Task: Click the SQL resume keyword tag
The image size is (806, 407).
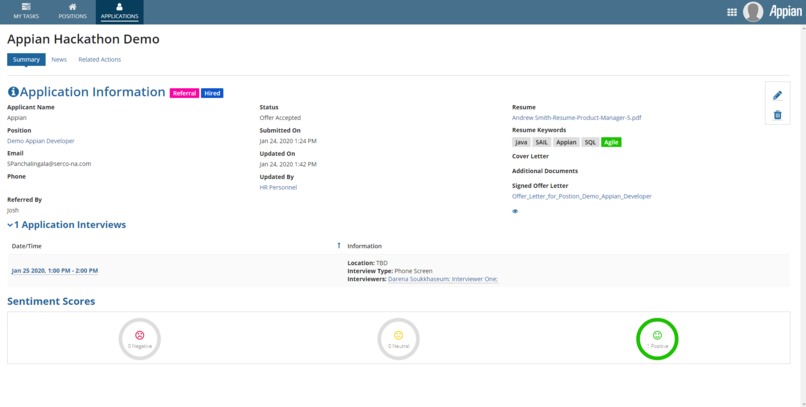Action: pos(591,142)
